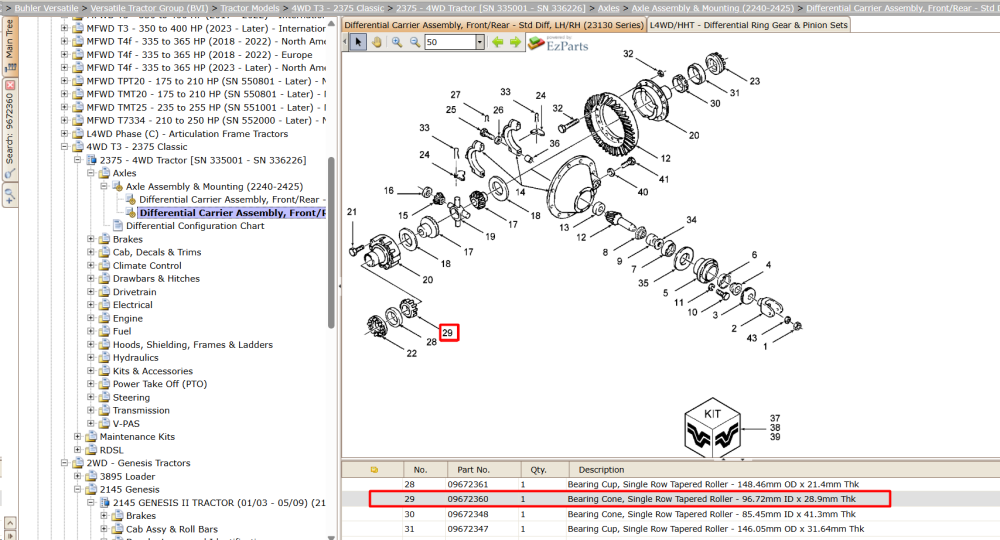
Task: Expand the Engine tree node
Action: click(91, 318)
